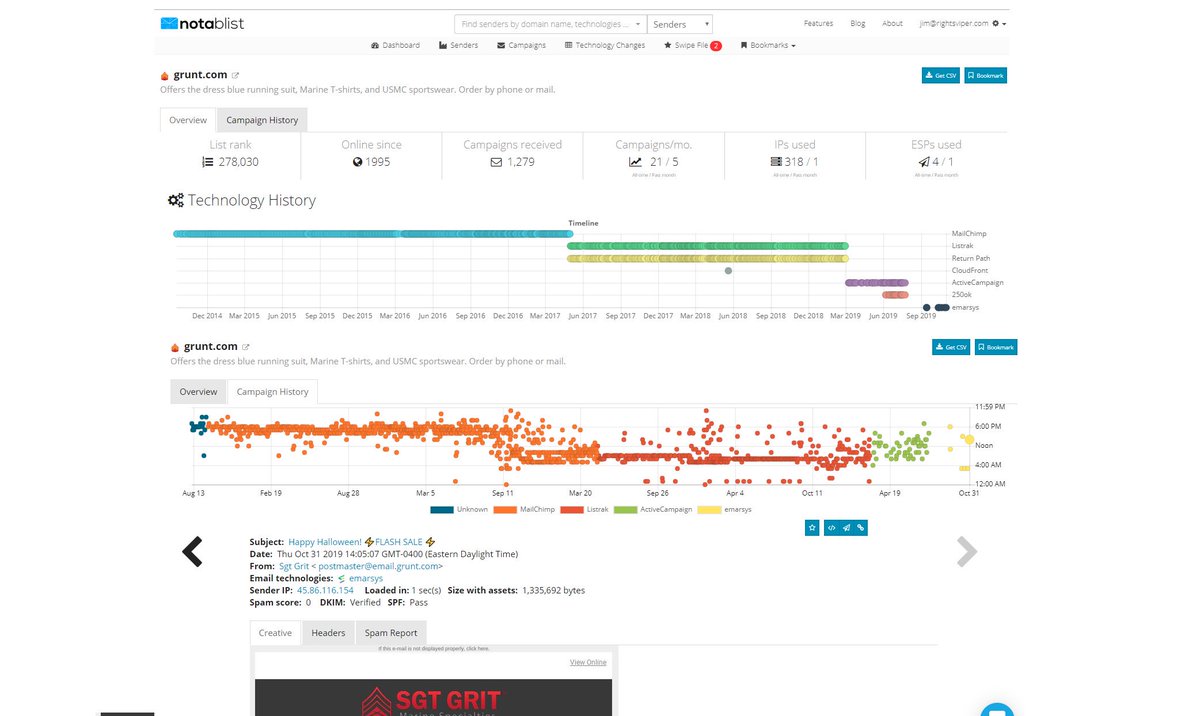The width and height of the screenshot is (1200, 716).
Task: Select the top Overview tab
Action: (x=188, y=120)
